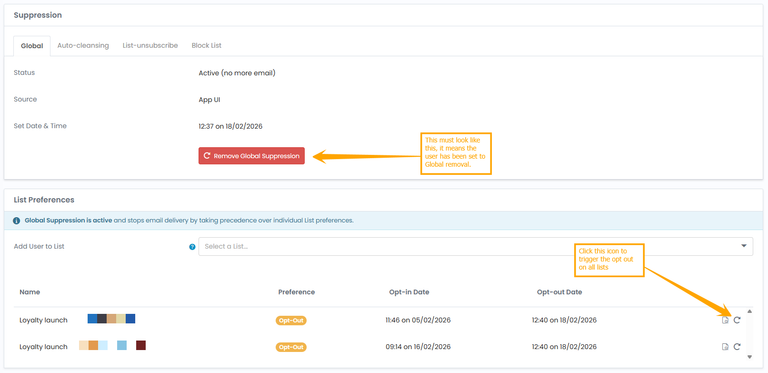768x373 pixels.
Task: Switch to the Auto-cleansing tab
Action: [x=83, y=46]
